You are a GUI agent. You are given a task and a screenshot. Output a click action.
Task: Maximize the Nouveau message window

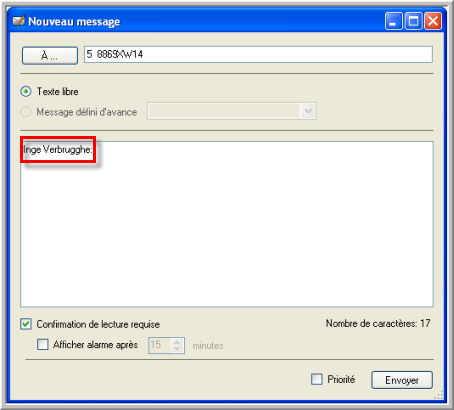[413, 21]
